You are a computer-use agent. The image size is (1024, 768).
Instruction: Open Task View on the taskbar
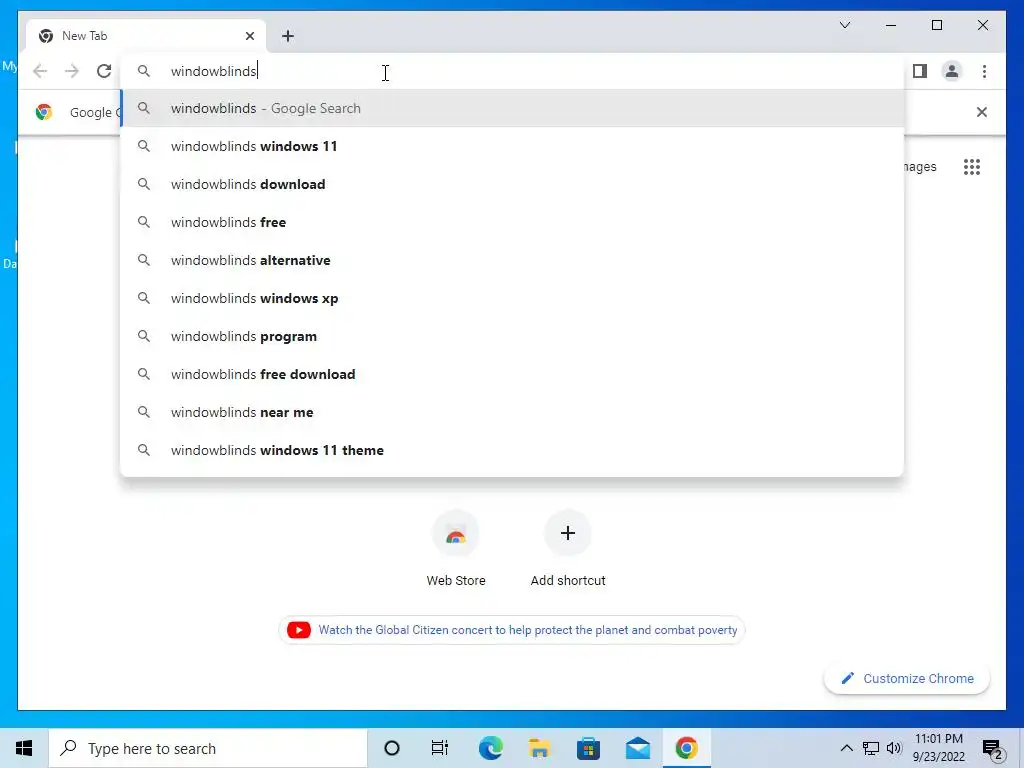tap(440, 748)
